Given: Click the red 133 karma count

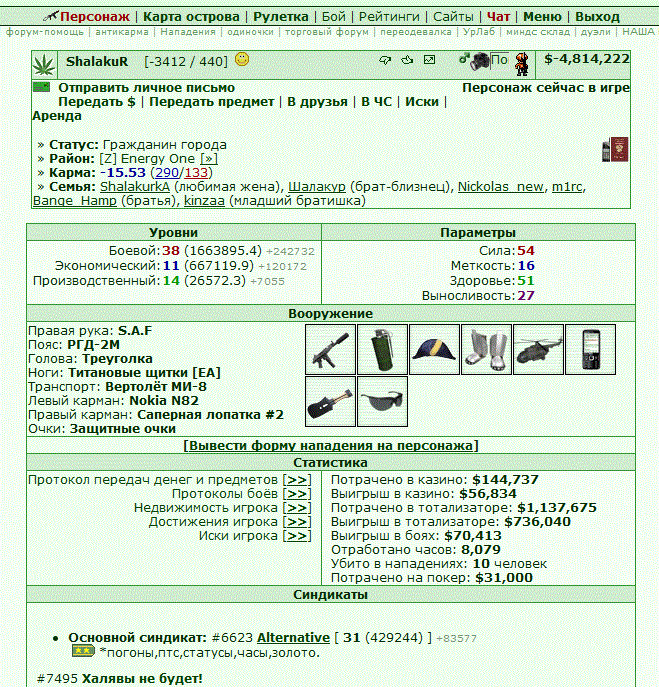Looking at the screenshot, I should [196, 173].
